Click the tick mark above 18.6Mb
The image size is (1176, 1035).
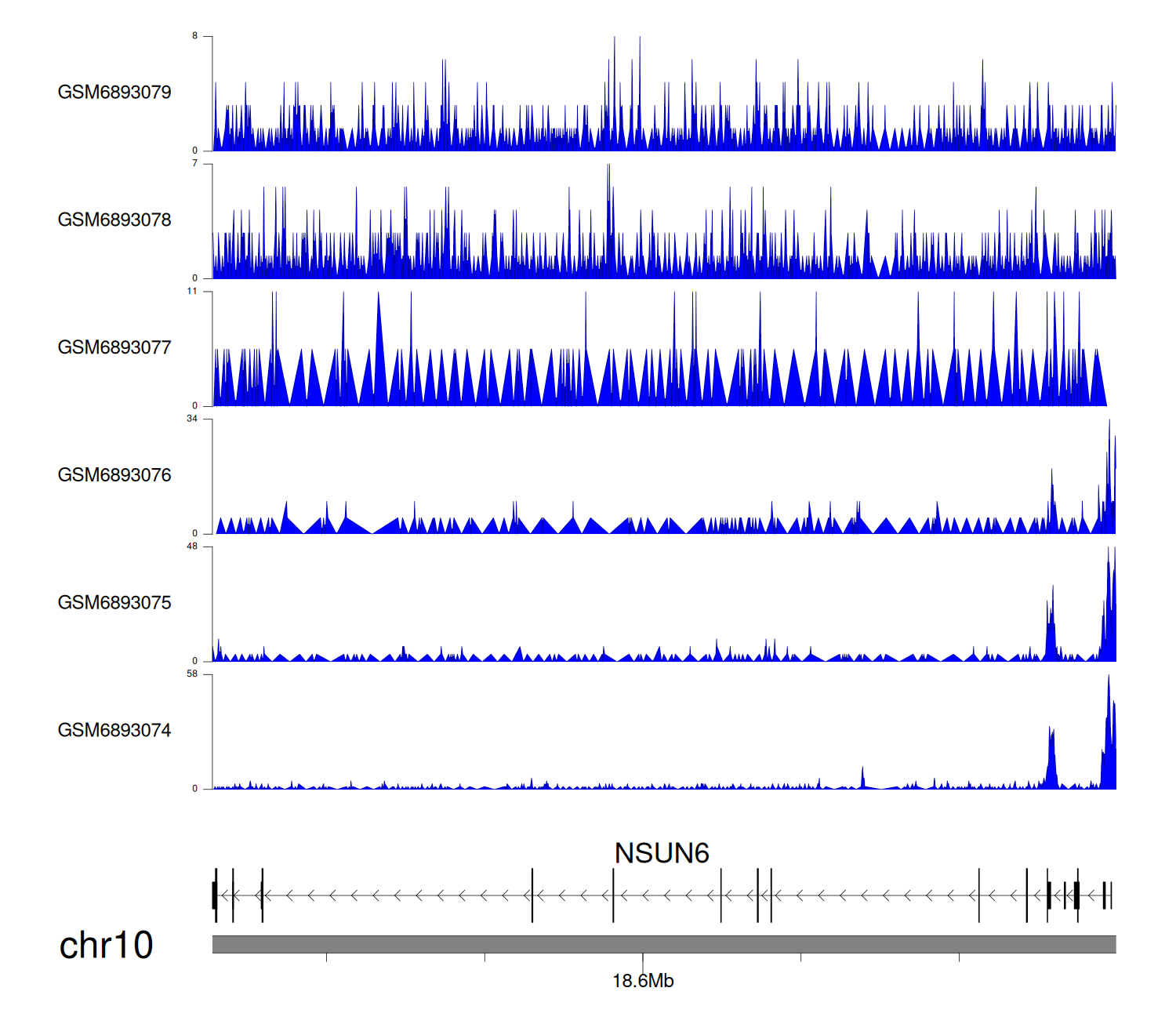(x=643, y=958)
